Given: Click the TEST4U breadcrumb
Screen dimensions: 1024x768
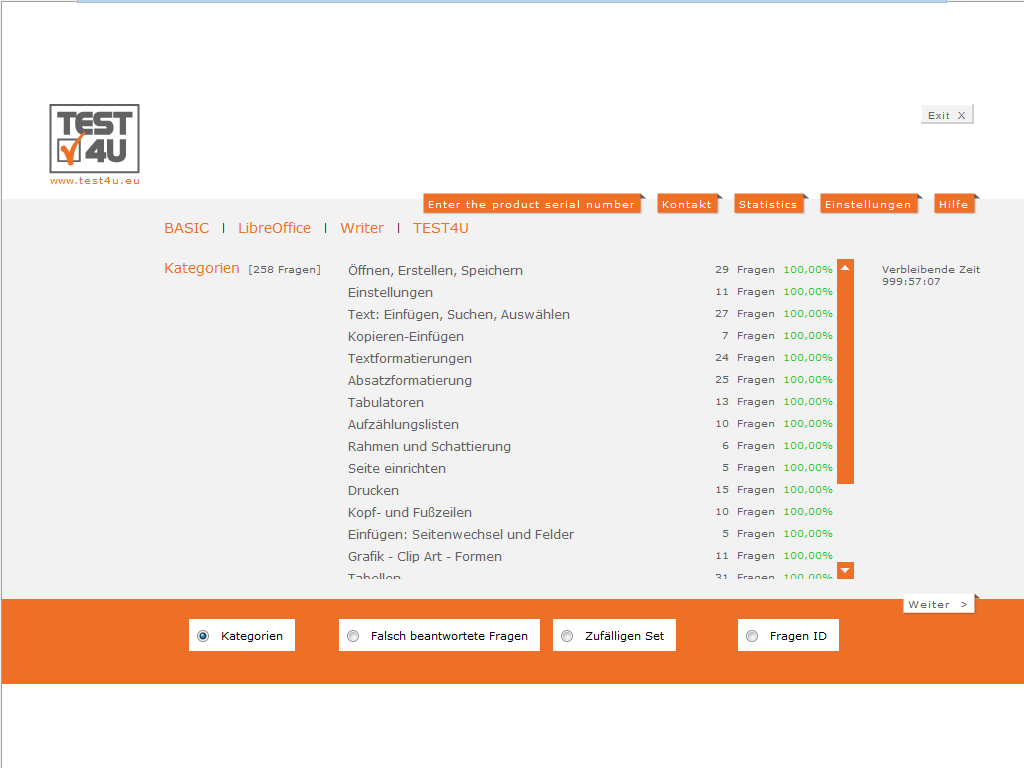Looking at the screenshot, I should [x=441, y=228].
